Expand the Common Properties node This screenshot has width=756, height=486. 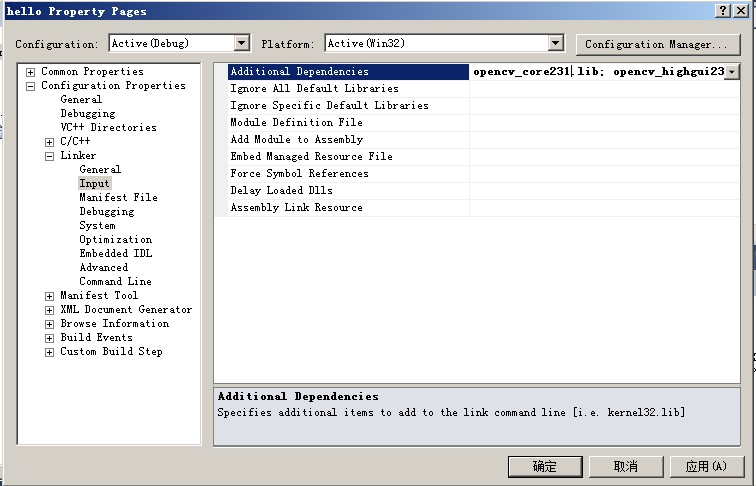coord(30,72)
